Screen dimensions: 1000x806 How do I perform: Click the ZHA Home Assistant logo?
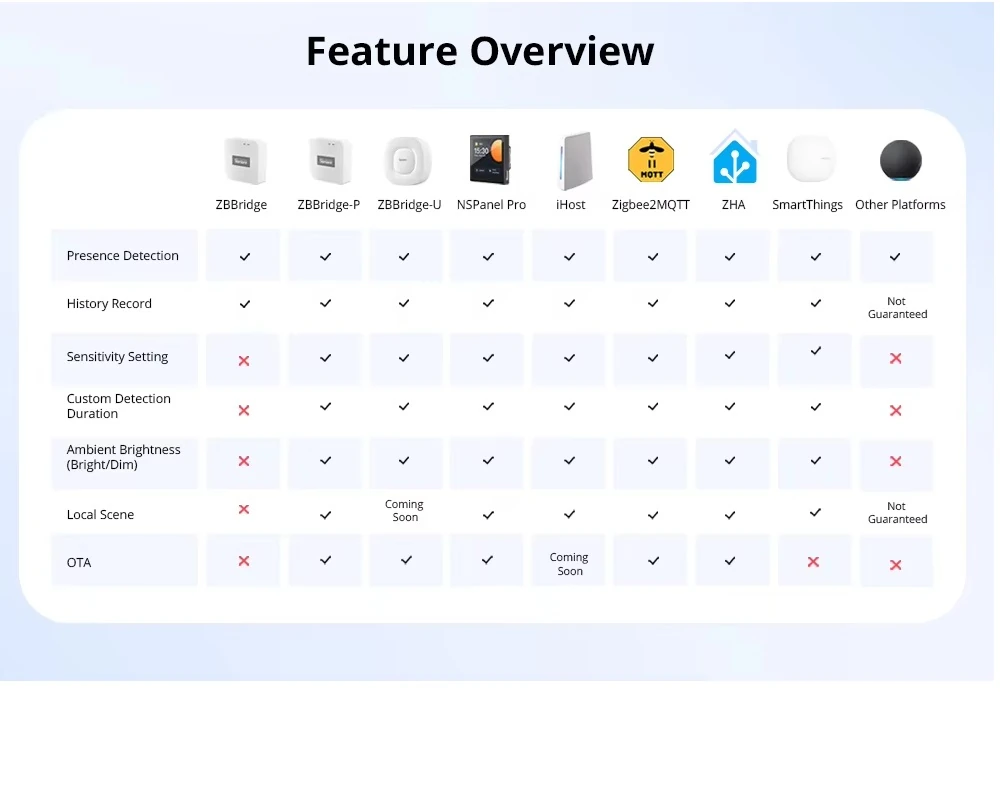735,157
